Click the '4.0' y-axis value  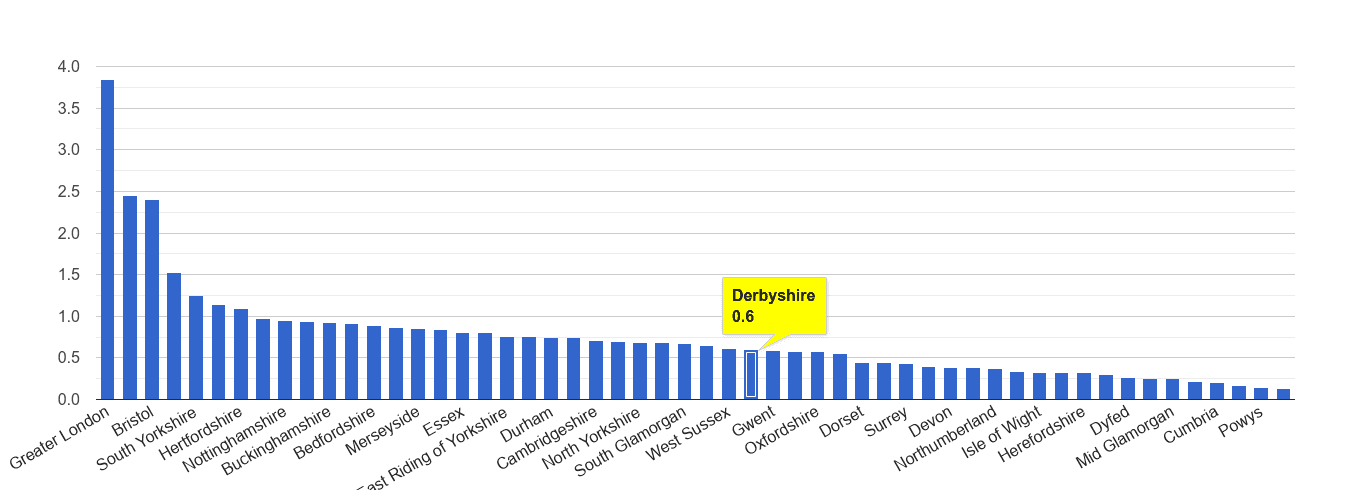(69, 67)
